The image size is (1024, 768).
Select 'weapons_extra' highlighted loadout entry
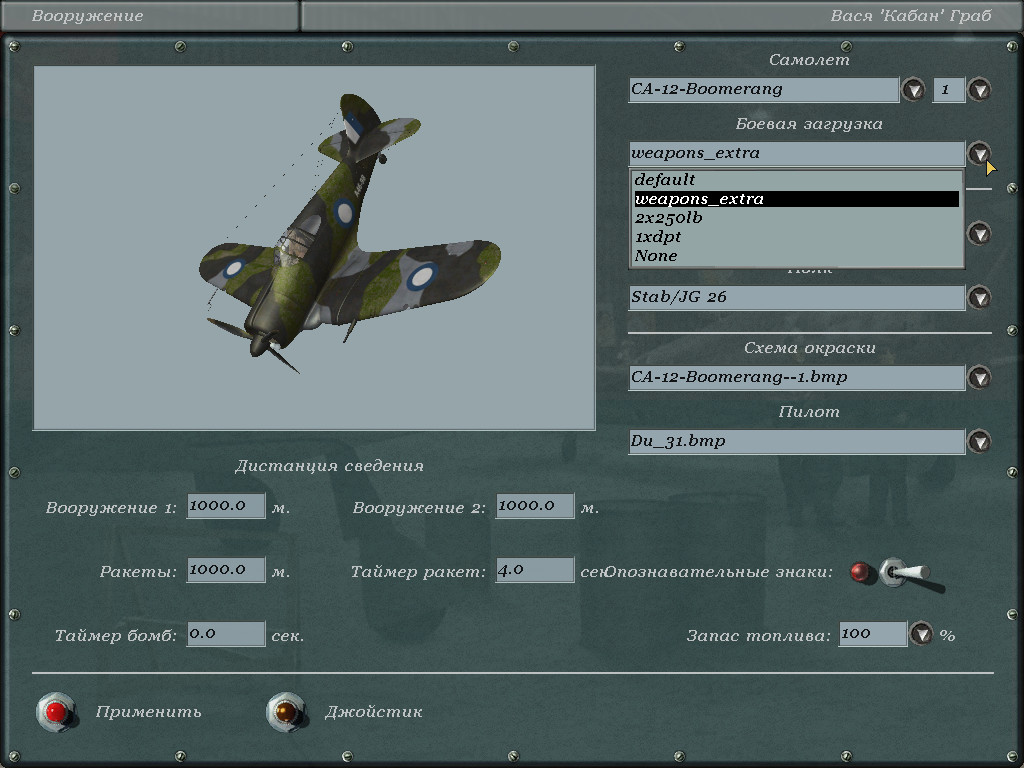pyautogui.click(x=797, y=199)
